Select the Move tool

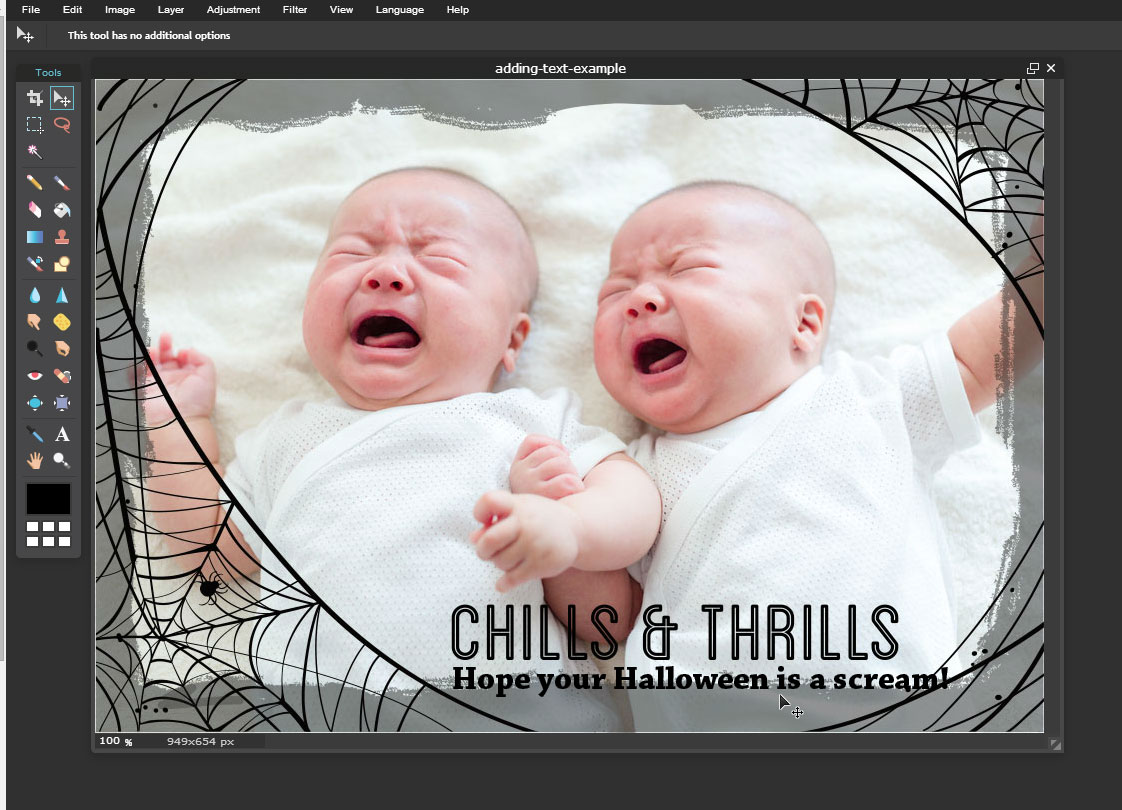point(62,98)
